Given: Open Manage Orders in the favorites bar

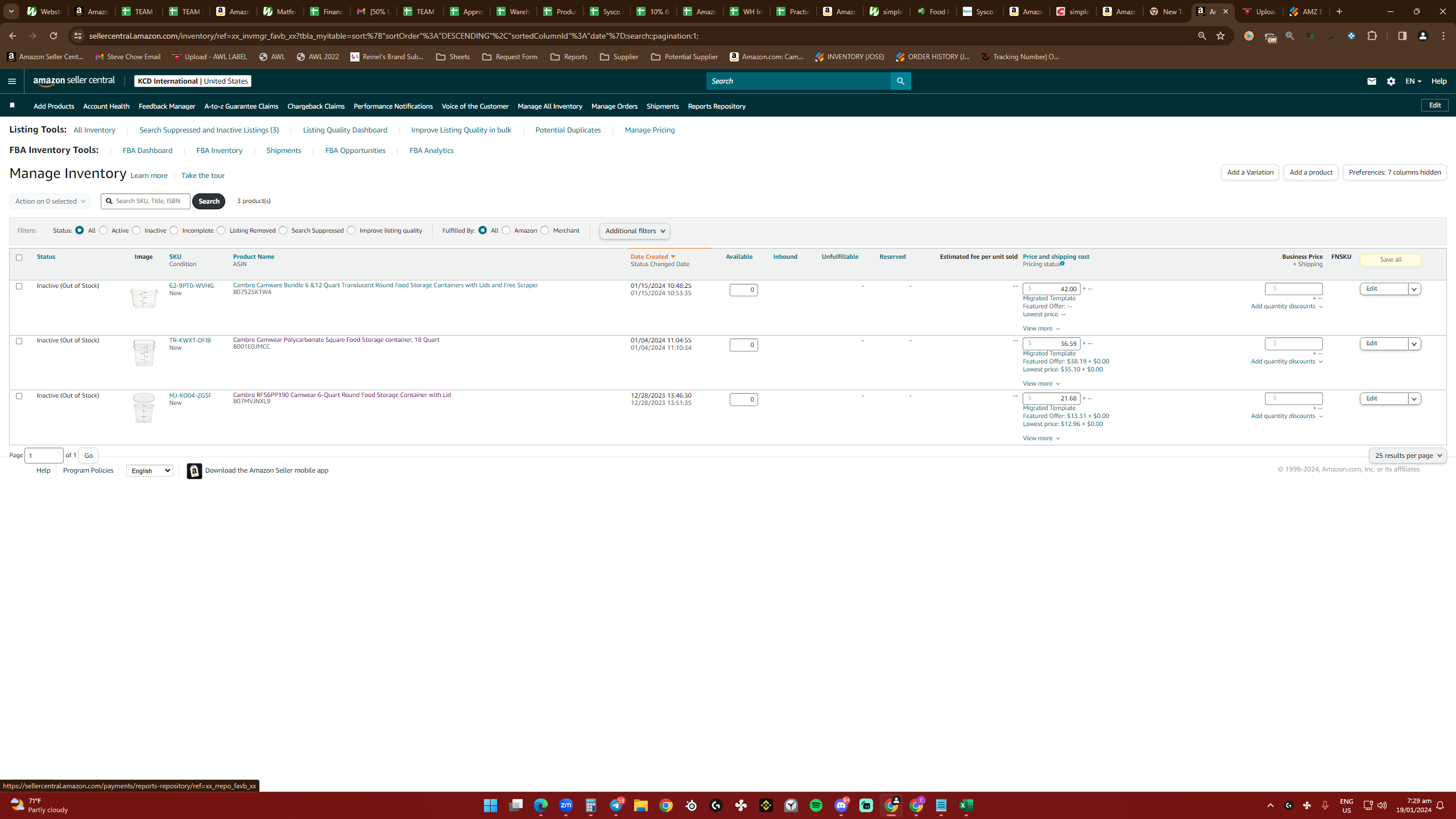Looking at the screenshot, I should [614, 106].
